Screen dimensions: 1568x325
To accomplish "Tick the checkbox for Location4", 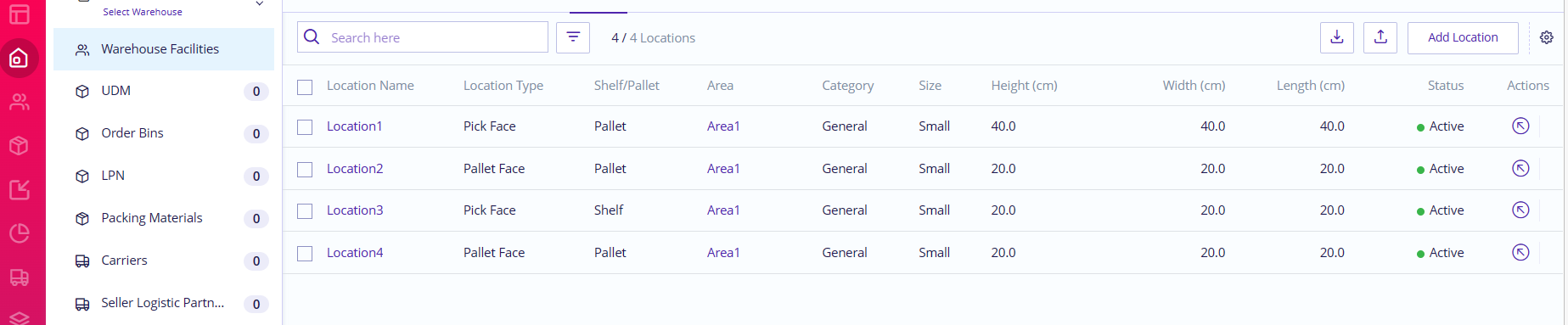I will [305, 253].
